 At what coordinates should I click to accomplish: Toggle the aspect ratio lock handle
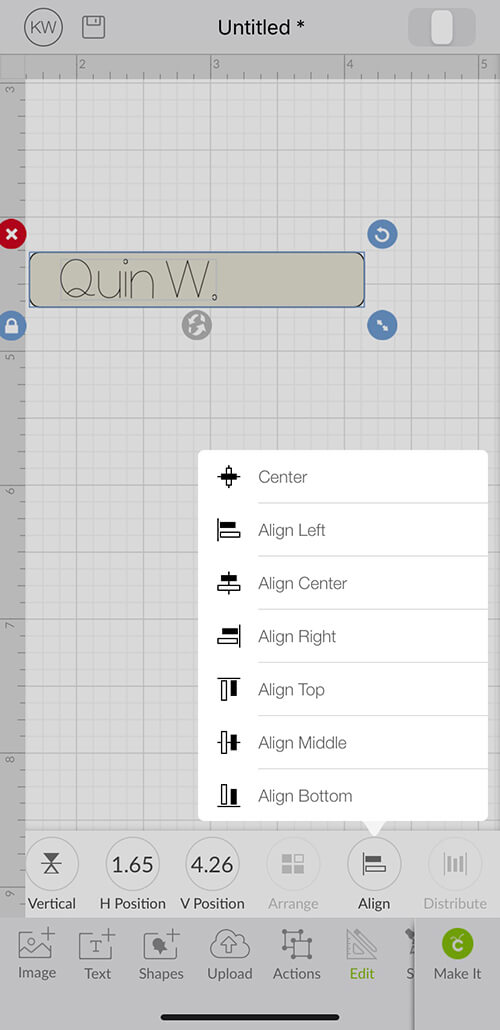(12, 325)
